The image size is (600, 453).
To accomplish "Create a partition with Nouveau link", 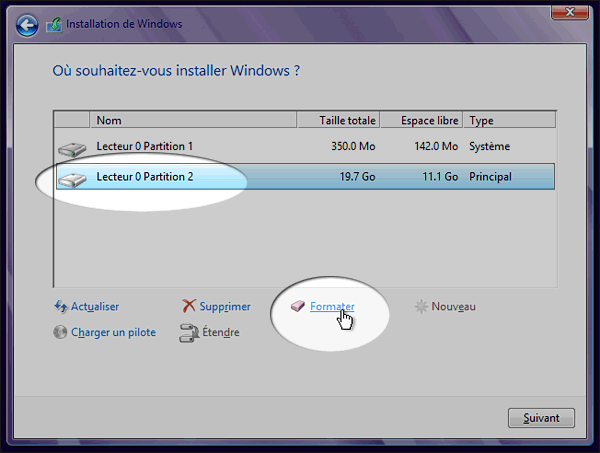I will click(453, 306).
